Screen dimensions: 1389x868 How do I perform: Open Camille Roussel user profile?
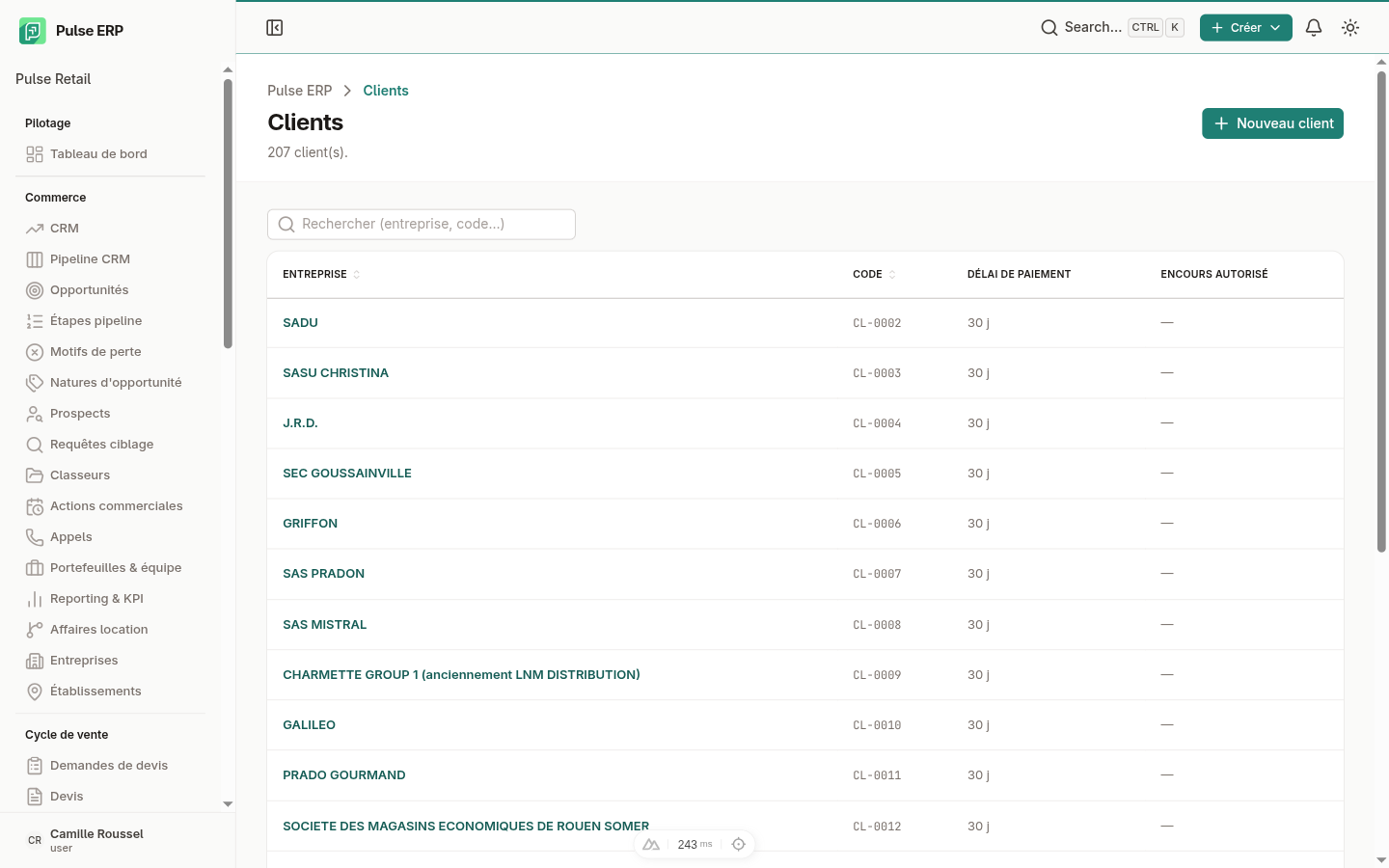pyautogui.click(x=118, y=840)
